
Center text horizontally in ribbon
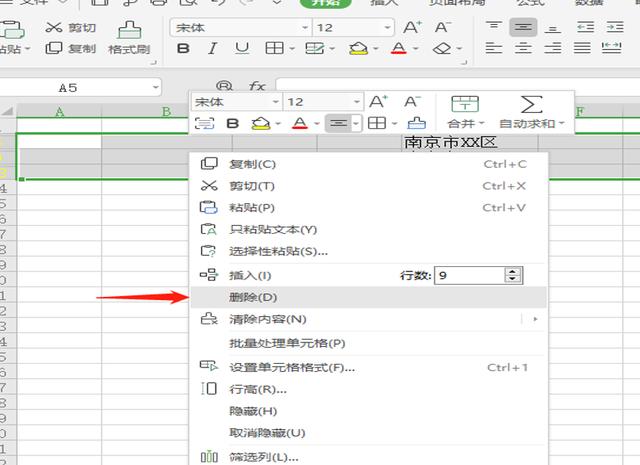click(523, 49)
